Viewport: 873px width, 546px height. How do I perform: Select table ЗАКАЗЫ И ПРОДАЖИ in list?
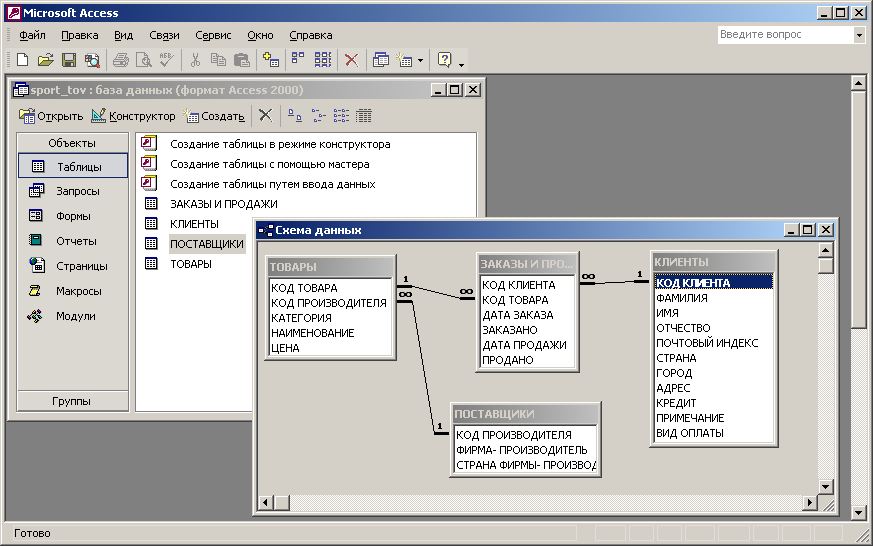click(224, 204)
